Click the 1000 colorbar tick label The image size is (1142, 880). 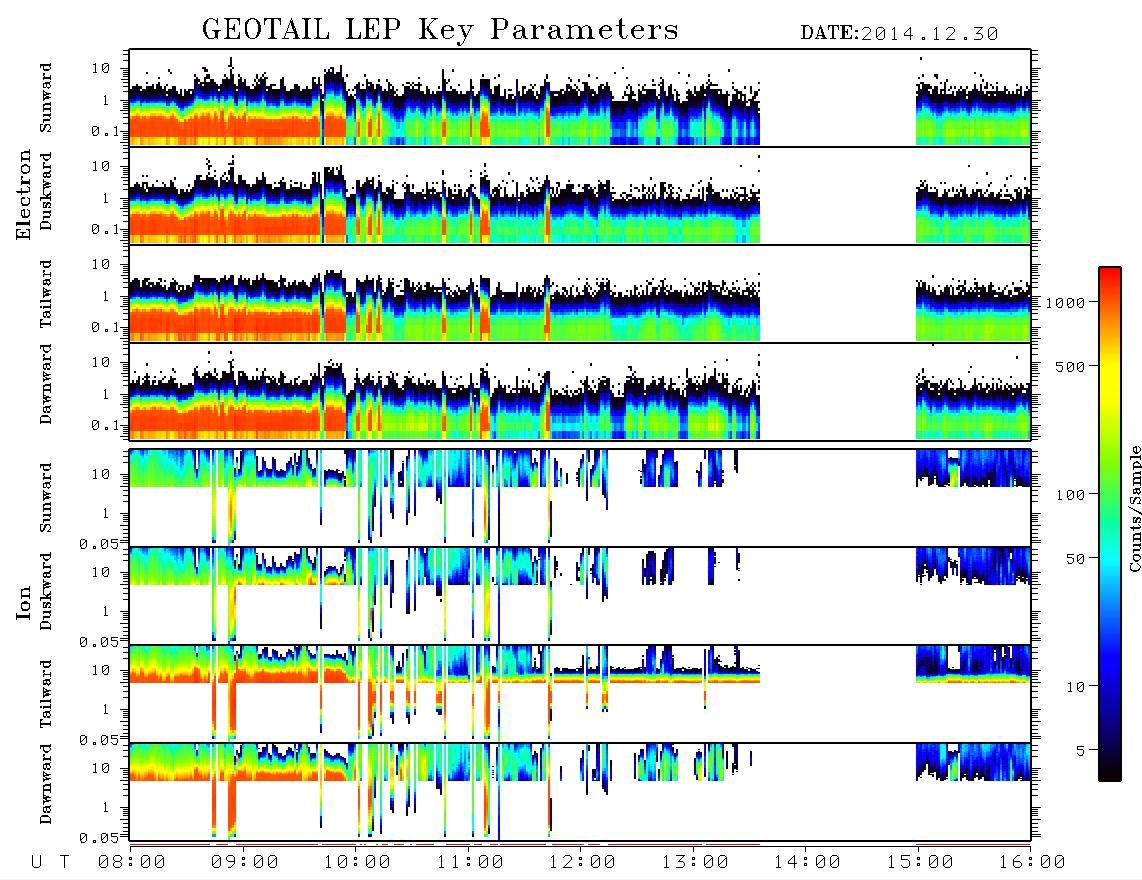coord(1065,303)
